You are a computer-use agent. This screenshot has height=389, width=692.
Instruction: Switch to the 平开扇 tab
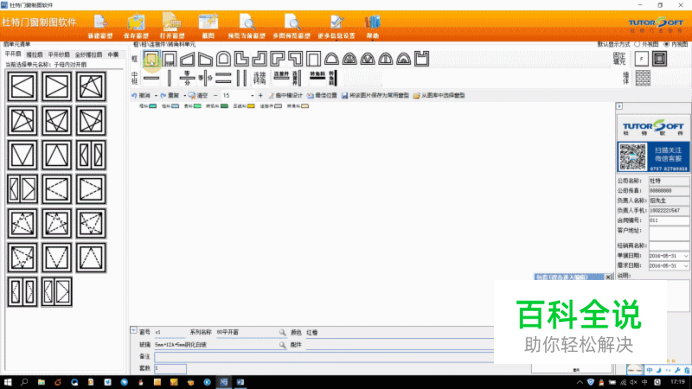13,54
